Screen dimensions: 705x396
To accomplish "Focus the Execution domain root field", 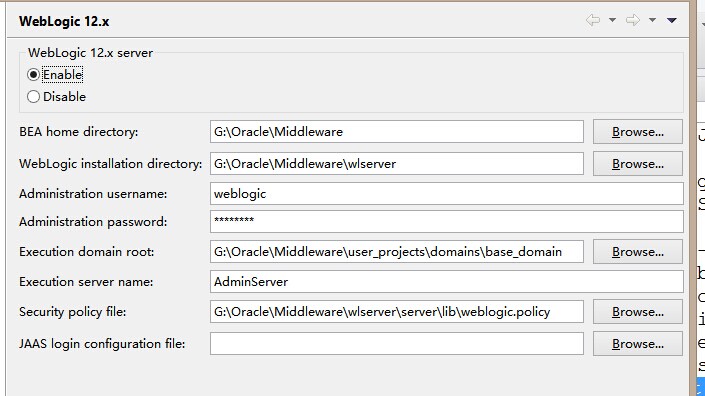I will click(x=397, y=252).
